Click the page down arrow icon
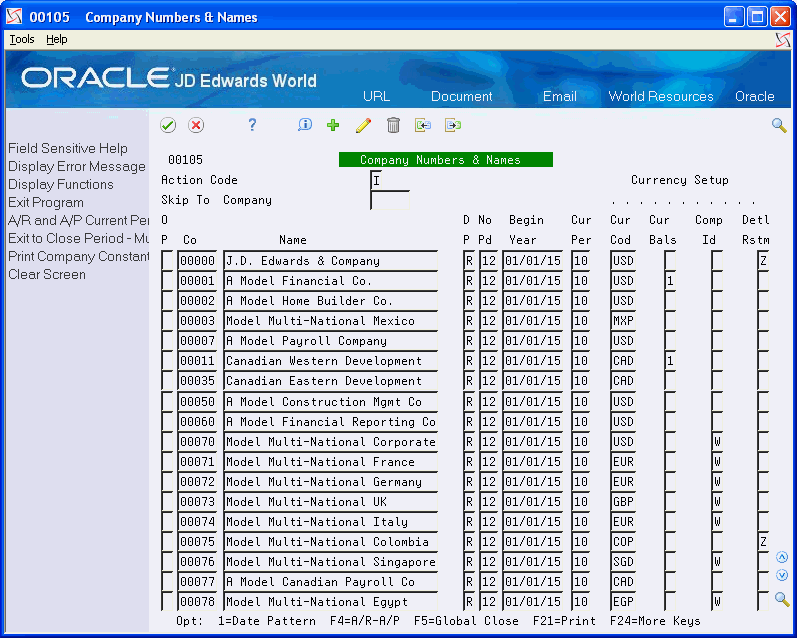Screen dimensions: 797x638 [x=782, y=575]
